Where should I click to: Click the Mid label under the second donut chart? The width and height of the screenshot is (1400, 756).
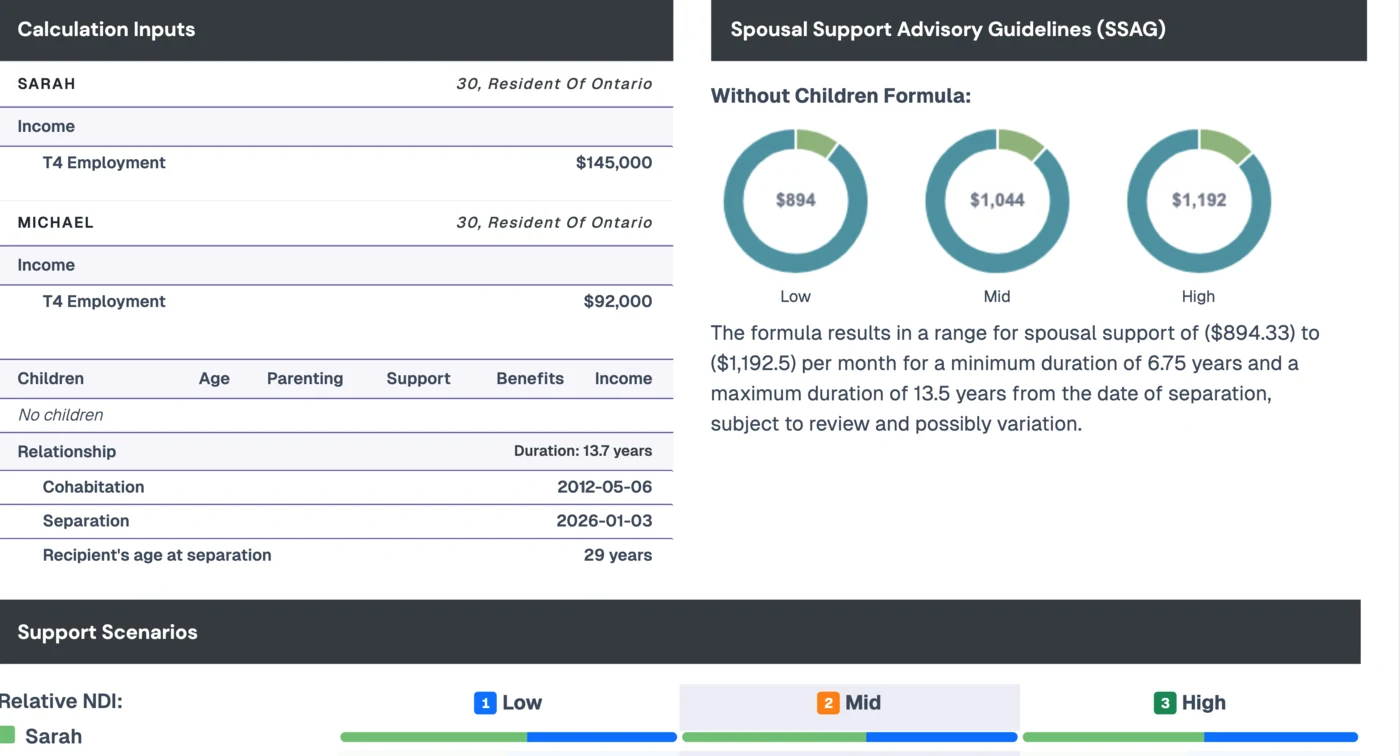997,297
